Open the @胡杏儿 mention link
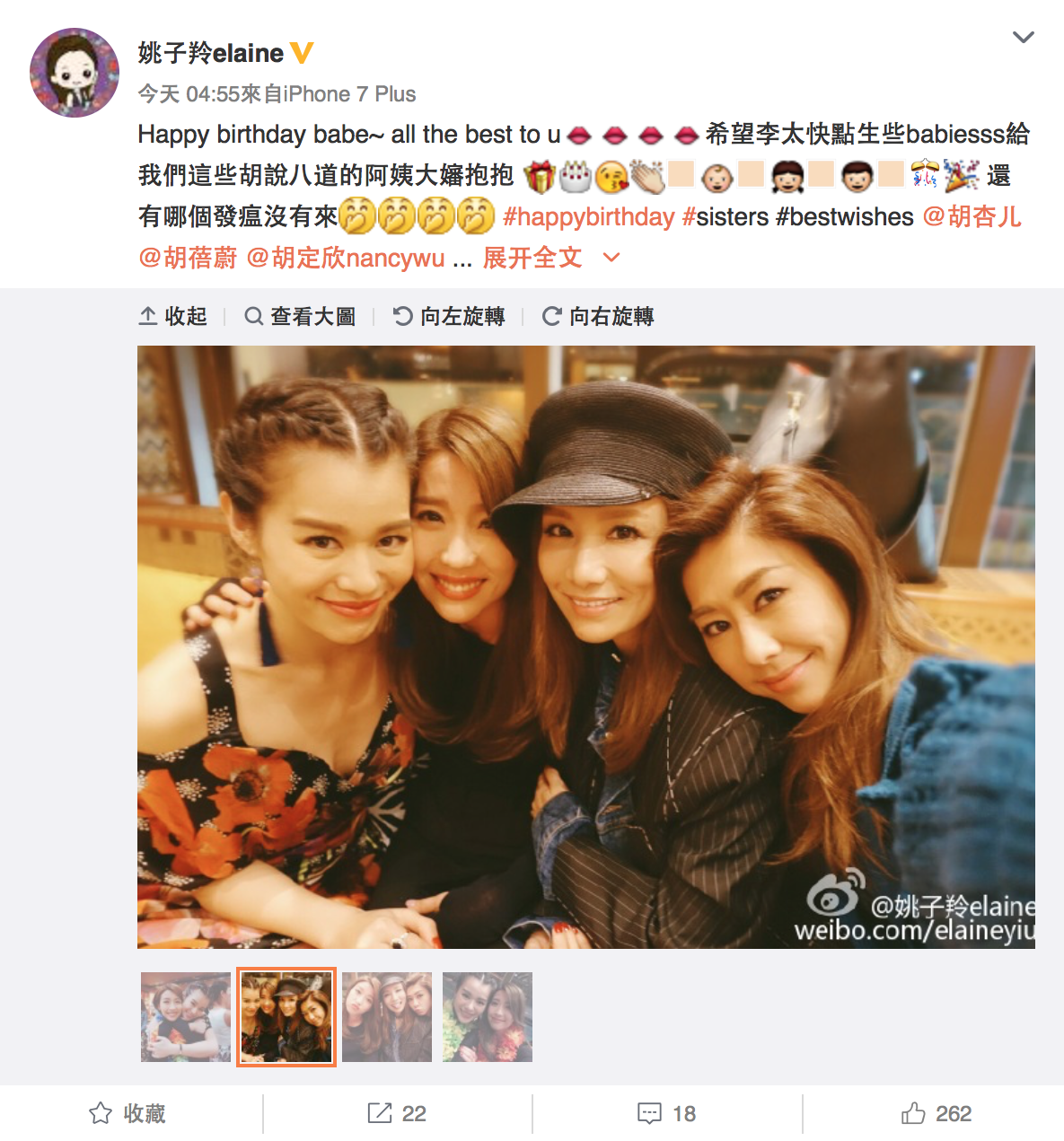Image resolution: width=1064 pixels, height=1141 pixels. pyautogui.click(x=972, y=217)
